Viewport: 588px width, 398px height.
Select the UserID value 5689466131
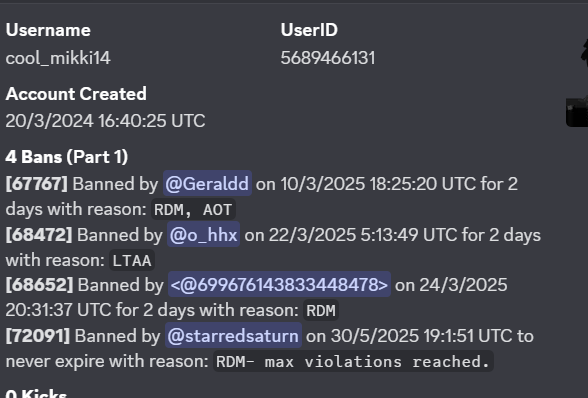(x=328, y=58)
